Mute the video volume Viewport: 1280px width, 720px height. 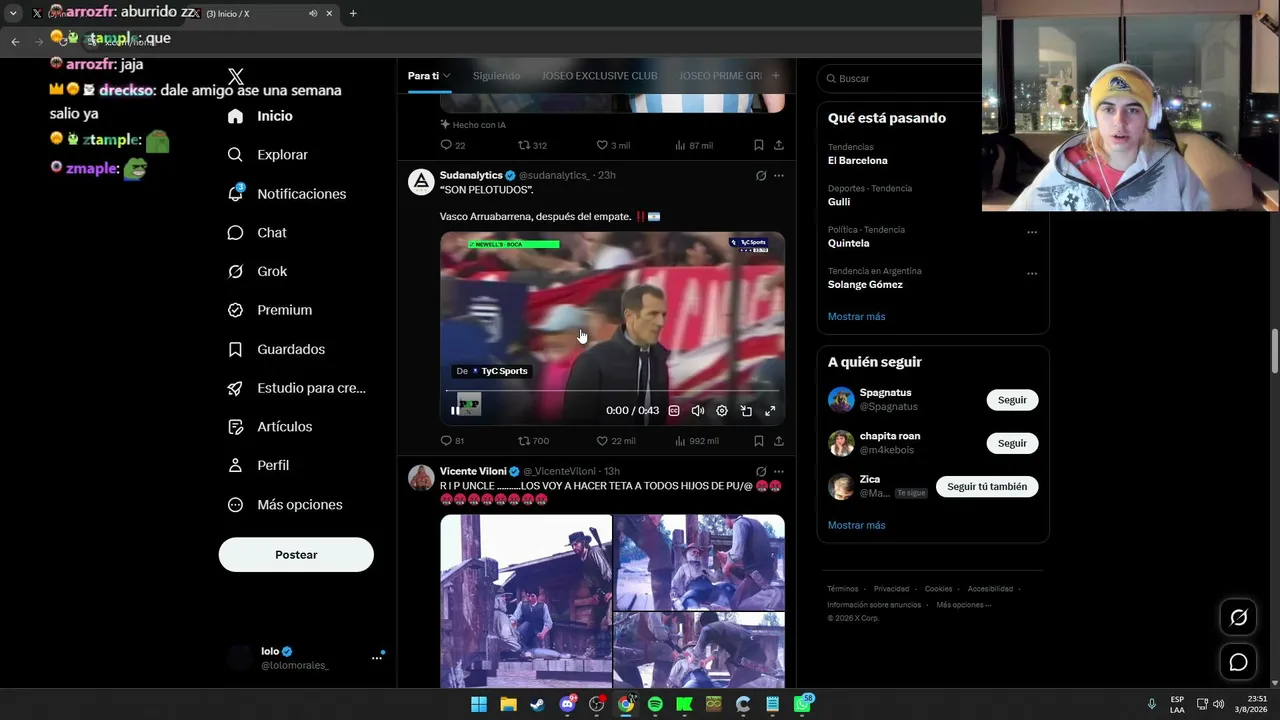[698, 410]
